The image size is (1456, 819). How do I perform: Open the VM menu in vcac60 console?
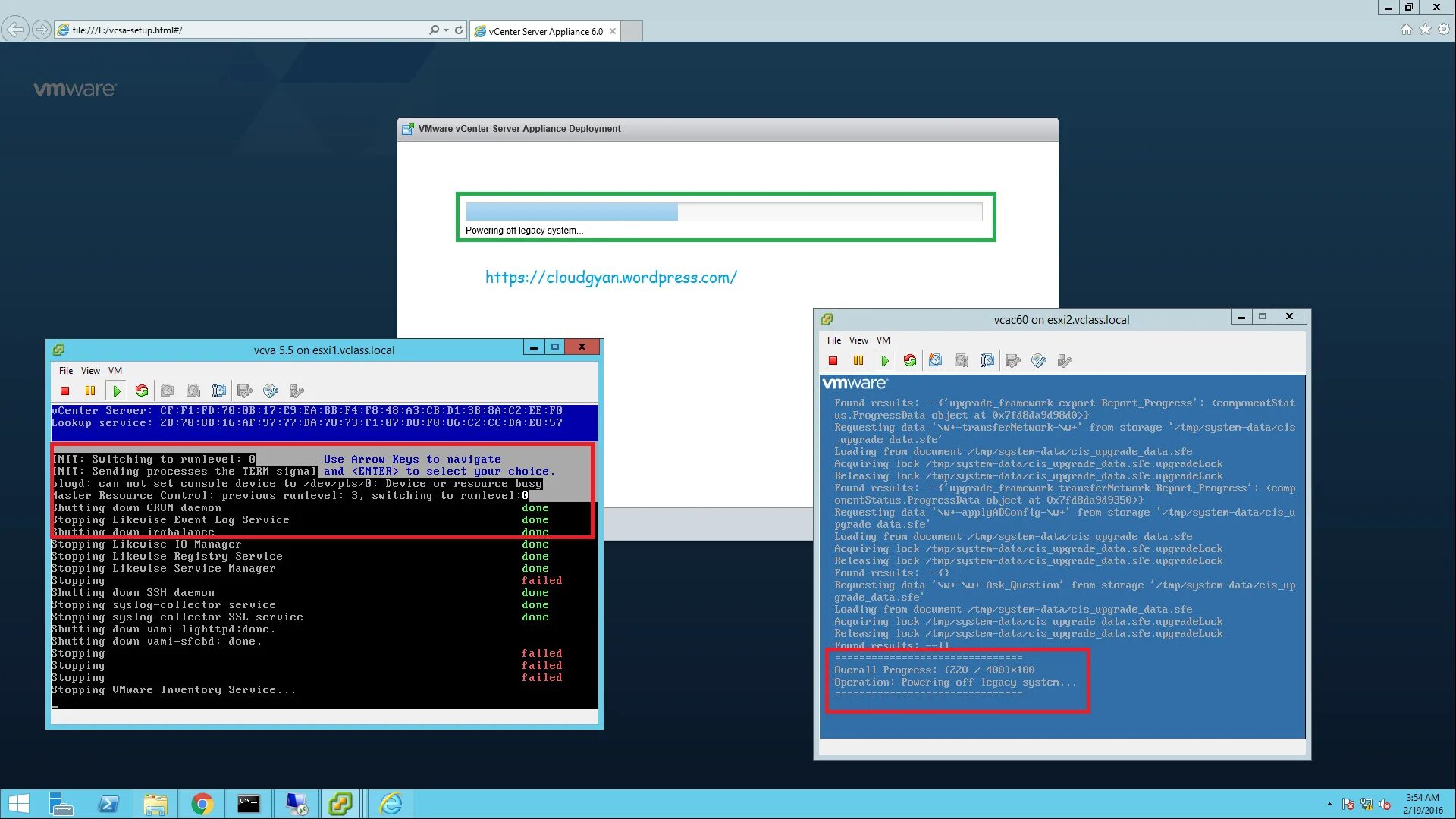pos(883,340)
